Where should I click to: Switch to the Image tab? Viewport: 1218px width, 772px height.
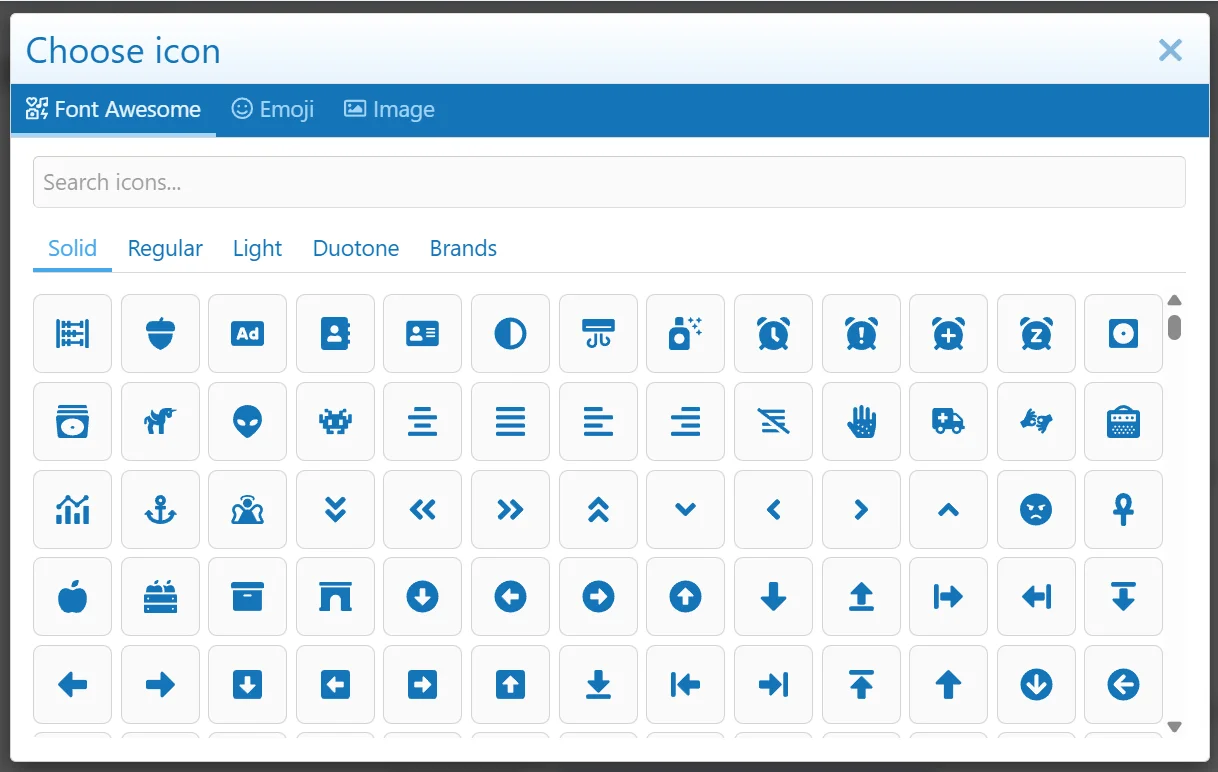tap(389, 110)
